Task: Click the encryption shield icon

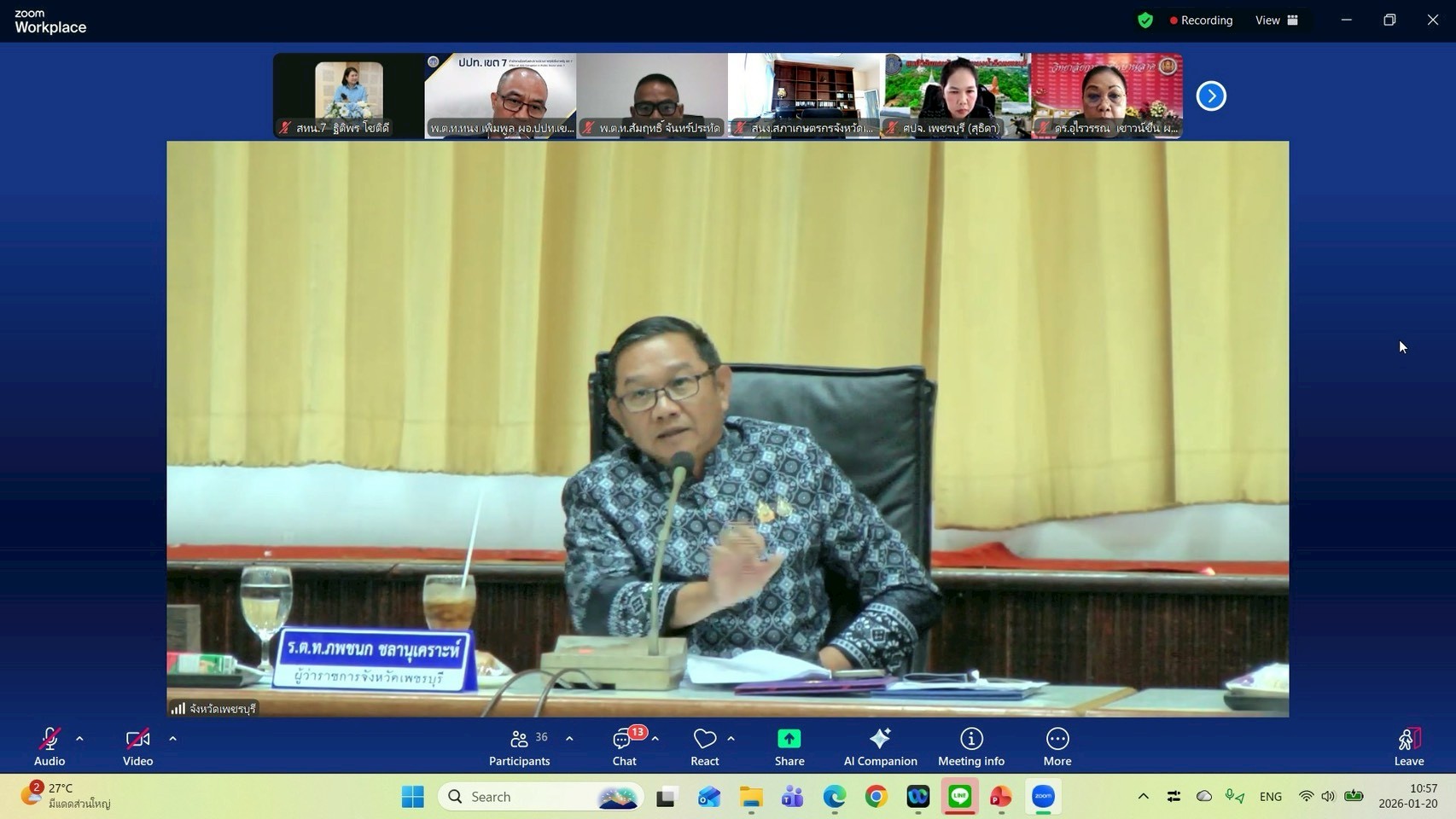Action: click(x=1145, y=20)
